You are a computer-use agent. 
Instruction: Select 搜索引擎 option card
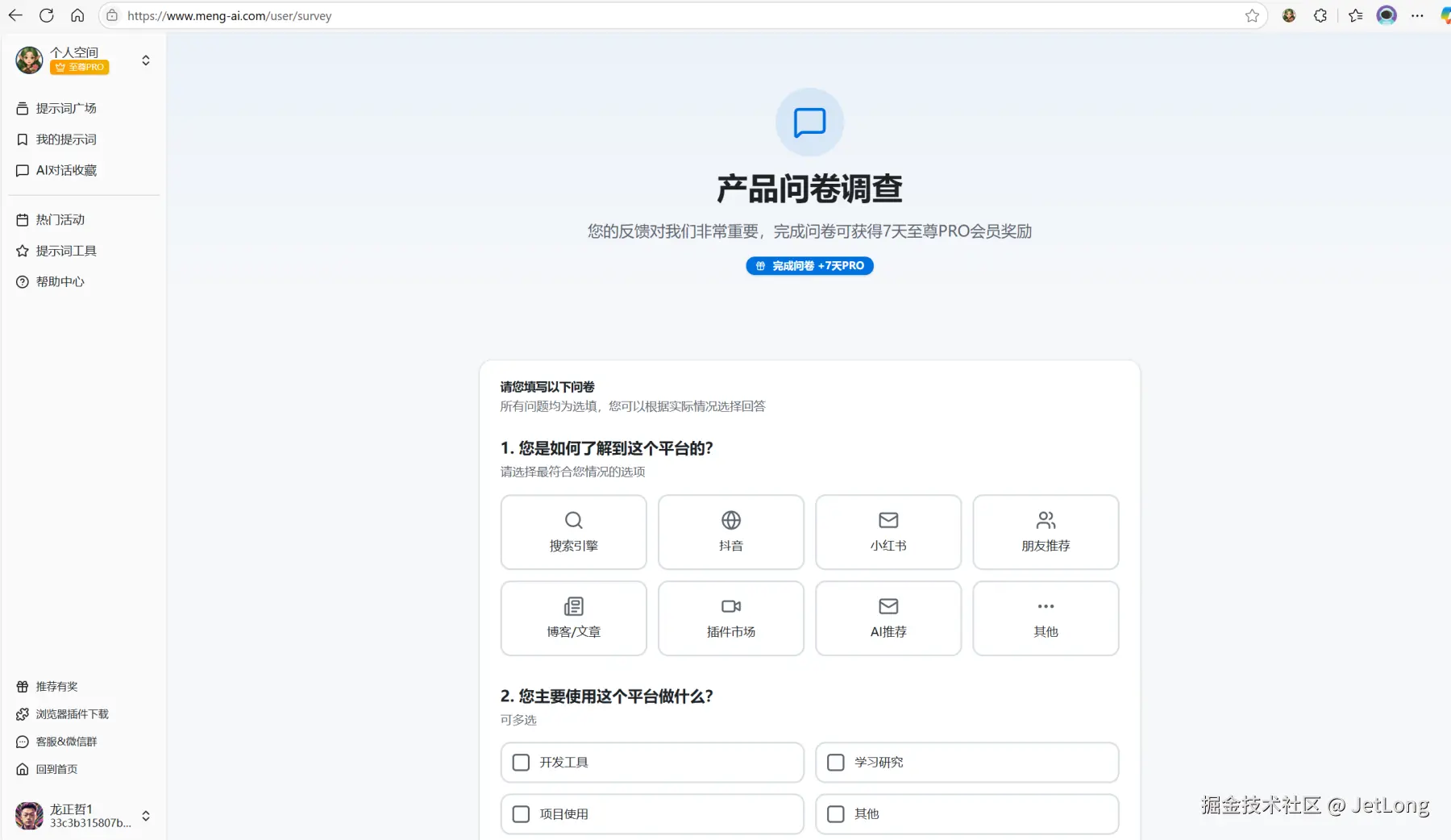[573, 532]
